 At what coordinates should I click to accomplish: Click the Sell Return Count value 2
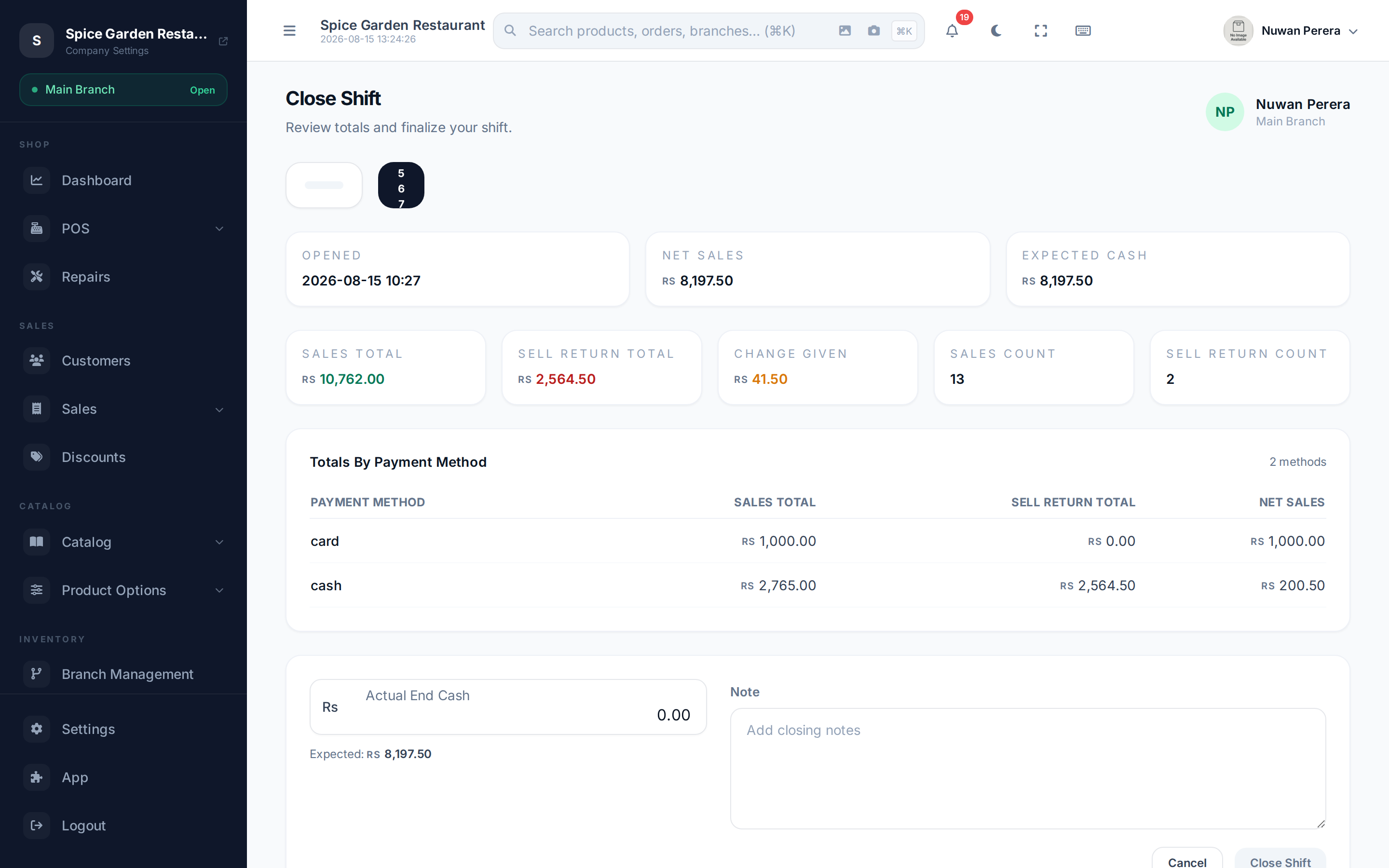click(1170, 379)
